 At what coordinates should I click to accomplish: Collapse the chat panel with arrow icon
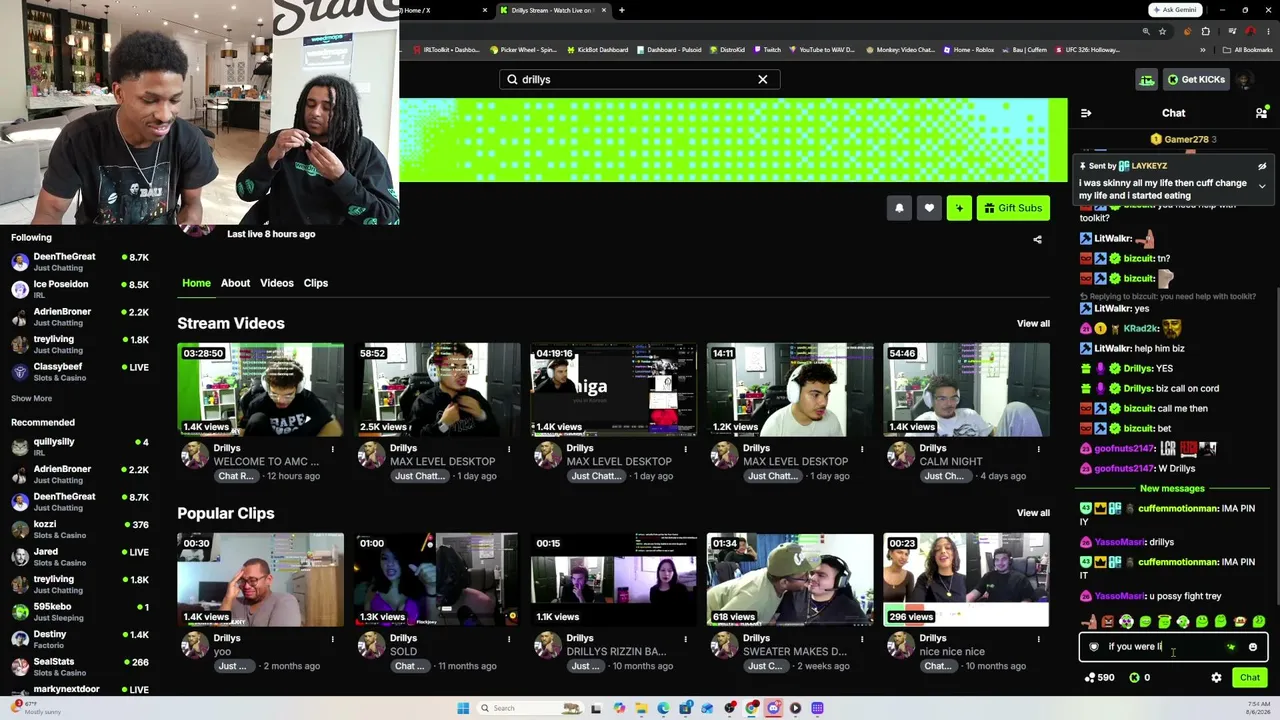(1086, 113)
